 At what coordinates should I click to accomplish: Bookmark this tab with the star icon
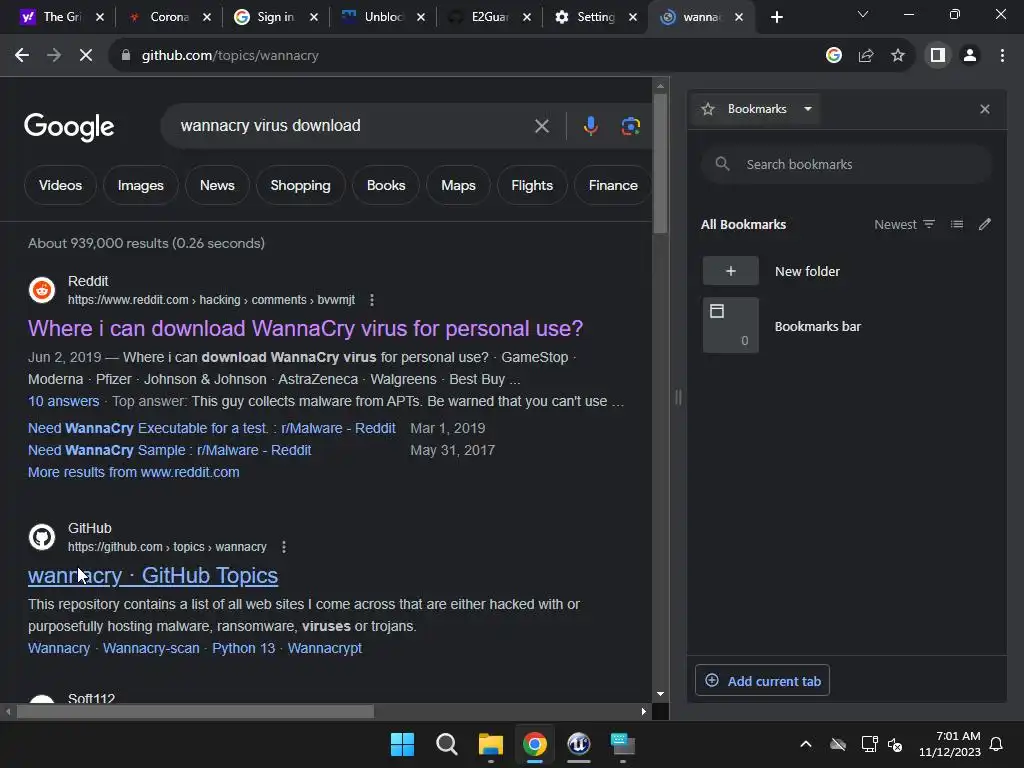pos(898,56)
